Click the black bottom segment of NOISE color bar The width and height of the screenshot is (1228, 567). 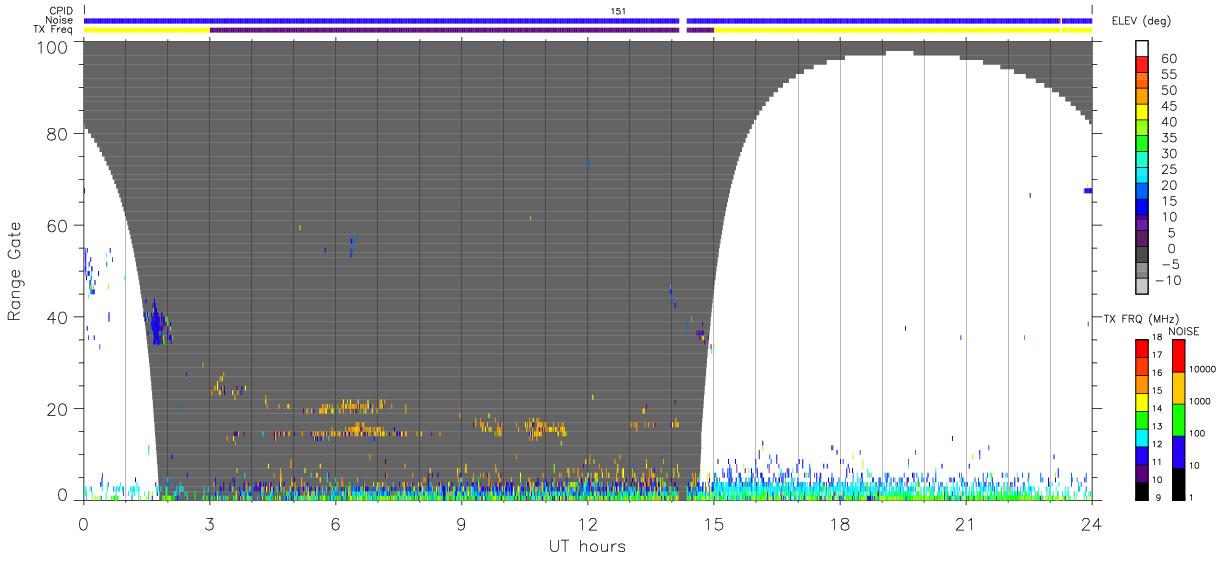(x=1179, y=482)
